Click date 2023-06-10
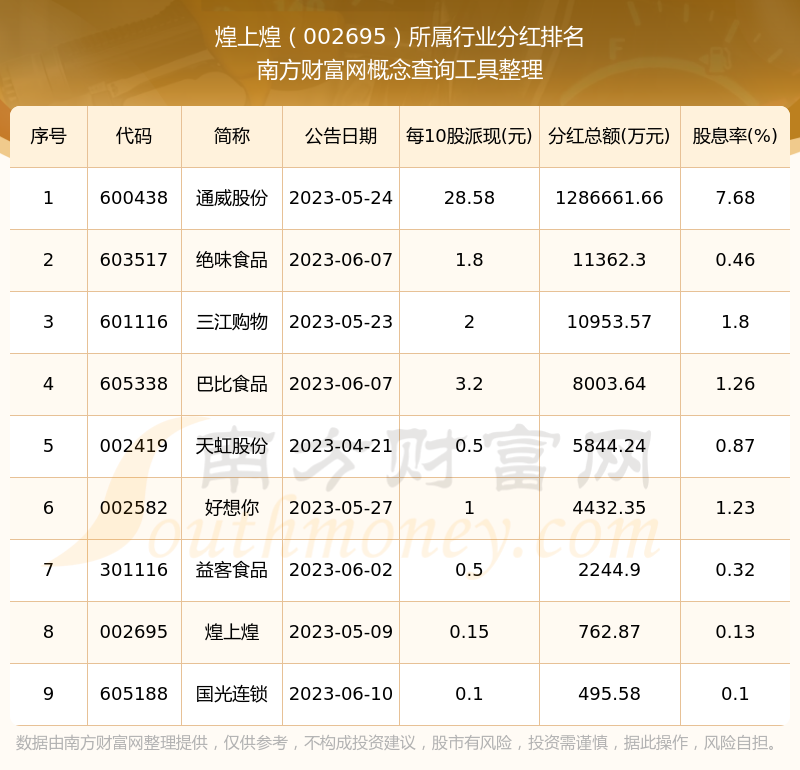800x770 pixels. point(341,694)
